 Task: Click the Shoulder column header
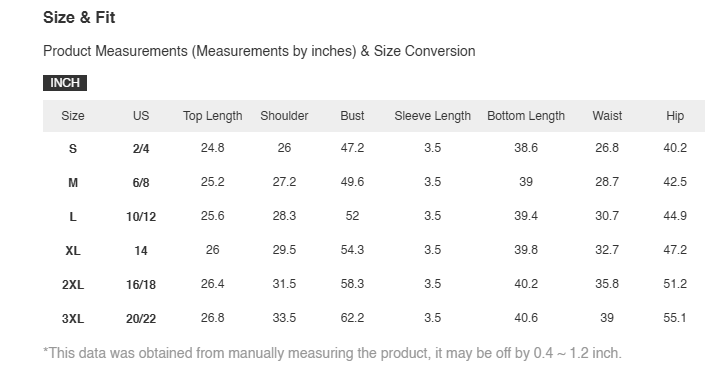(284, 116)
